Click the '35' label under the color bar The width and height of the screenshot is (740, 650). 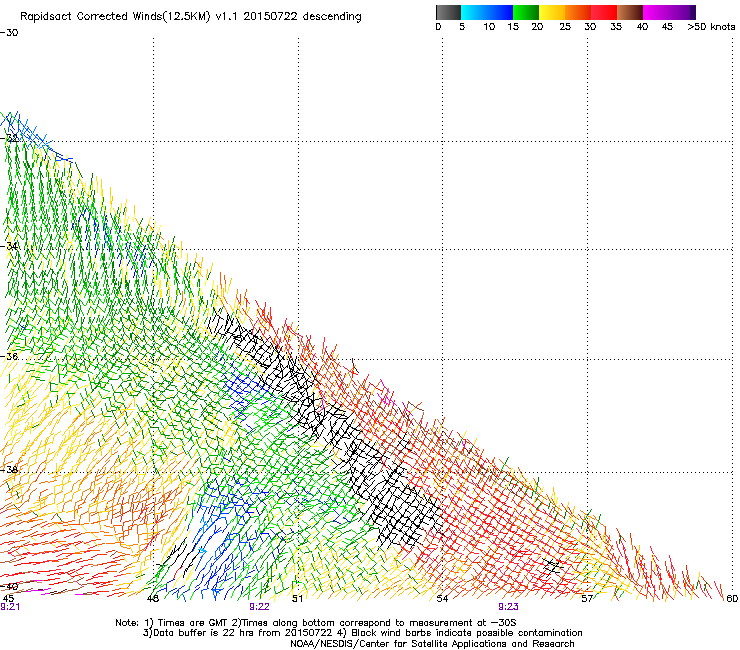616,27
